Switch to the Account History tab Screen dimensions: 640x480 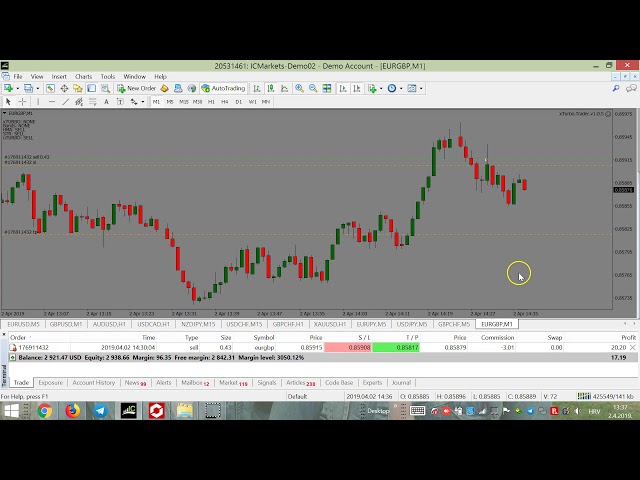point(93,382)
